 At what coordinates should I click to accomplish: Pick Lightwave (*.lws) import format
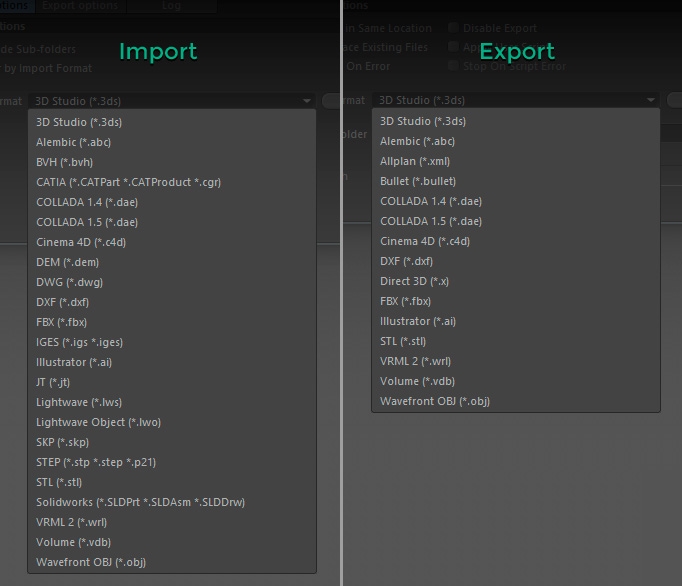coord(172,402)
